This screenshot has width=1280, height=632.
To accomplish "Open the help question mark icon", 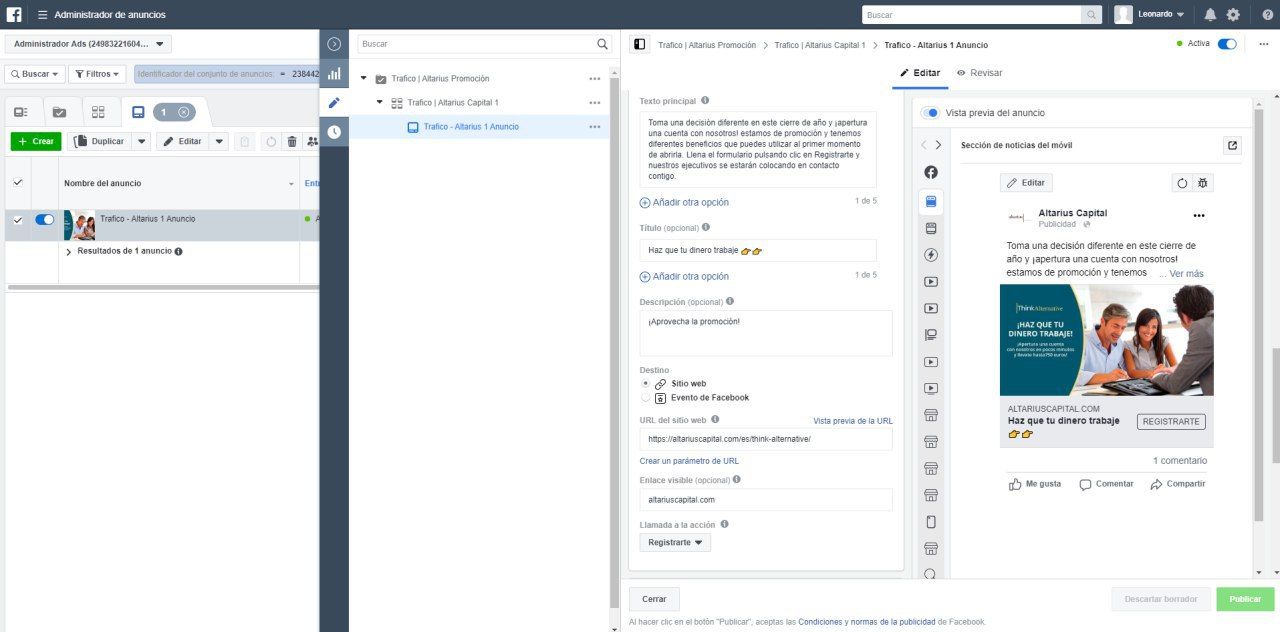I will pos(1267,15).
